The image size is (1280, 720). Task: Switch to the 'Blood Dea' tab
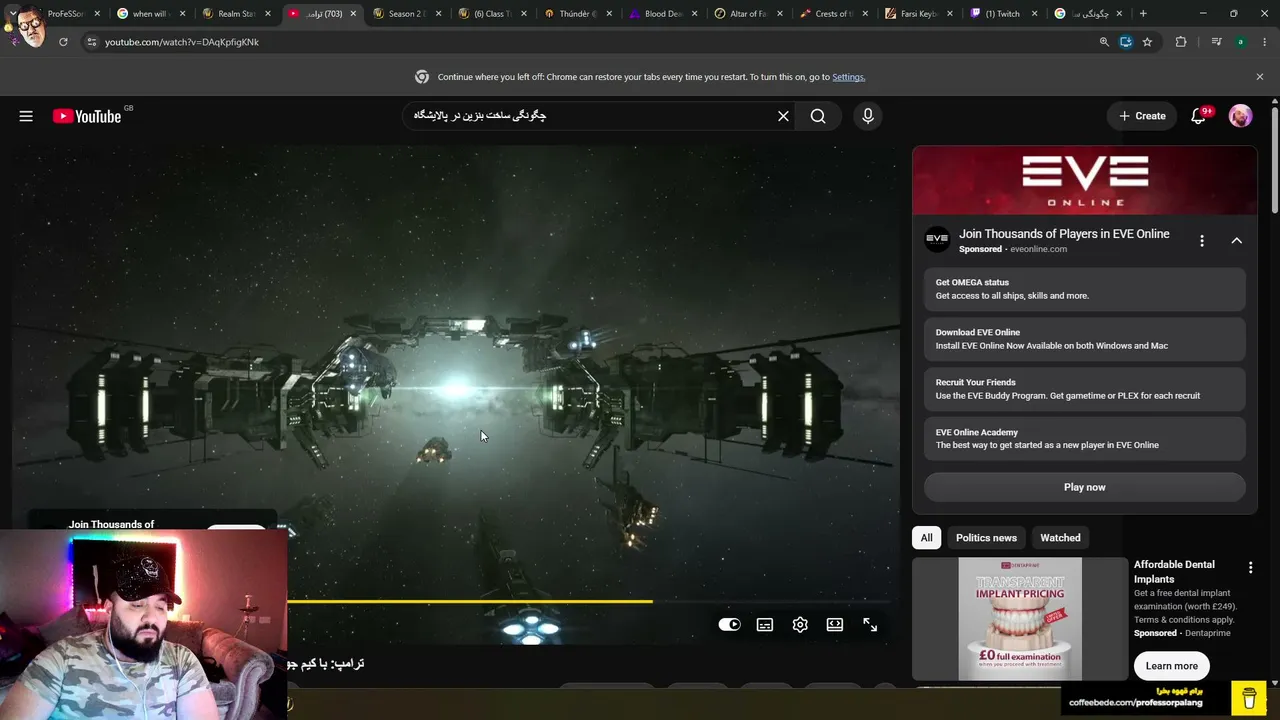663,14
